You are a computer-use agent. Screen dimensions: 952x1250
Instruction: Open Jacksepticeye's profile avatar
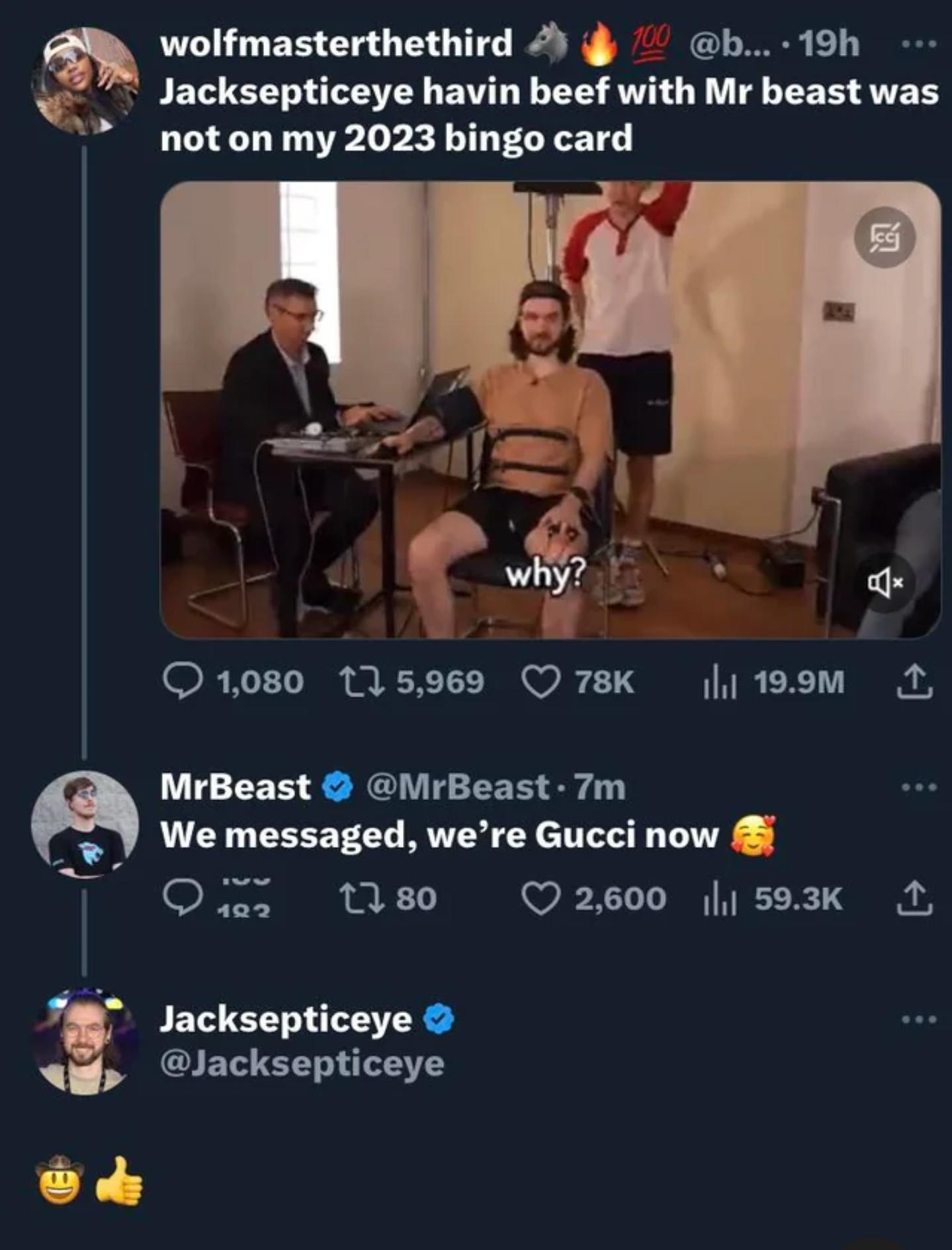click(85, 1041)
